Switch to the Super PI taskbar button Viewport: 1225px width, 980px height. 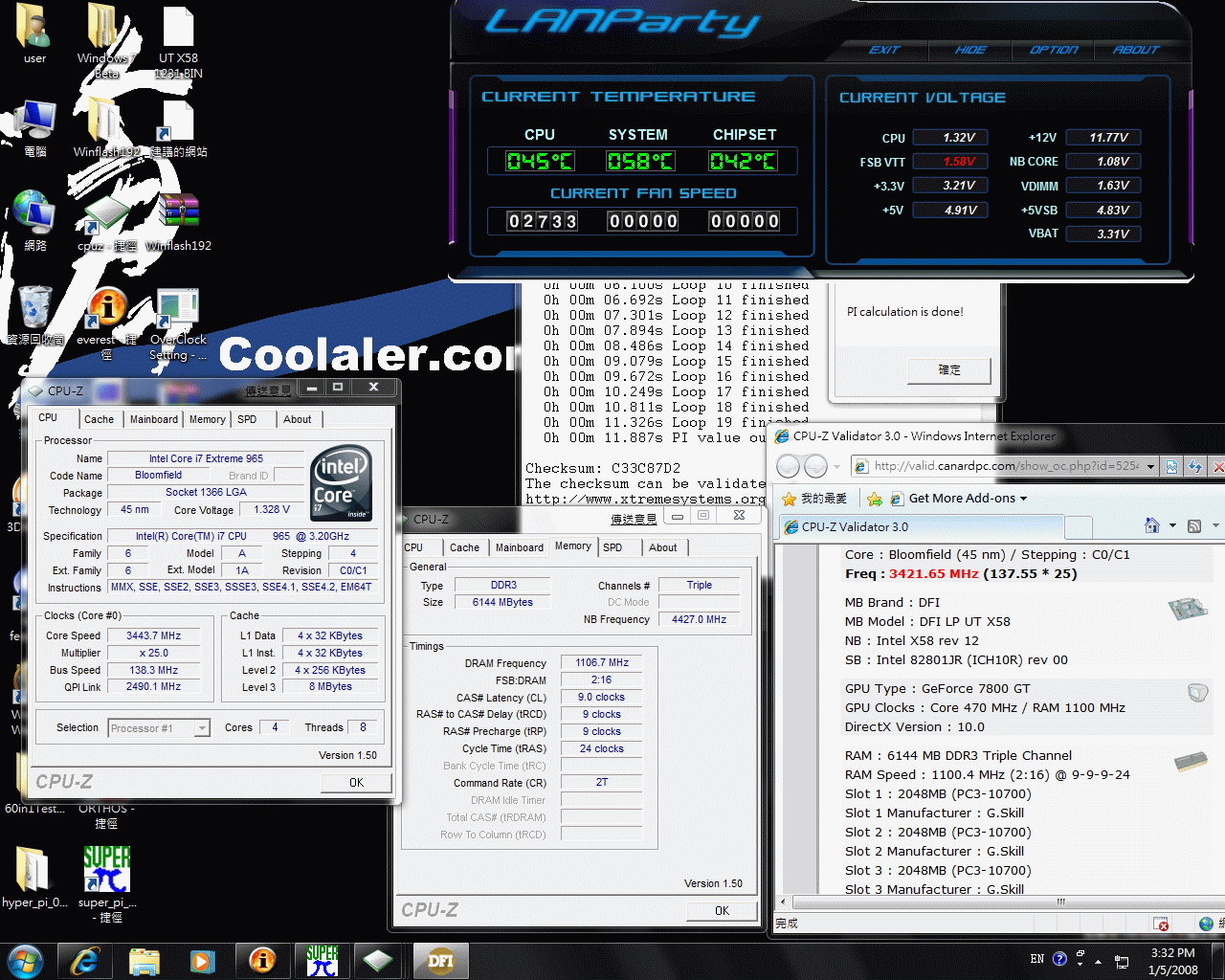pyautogui.click(x=322, y=961)
